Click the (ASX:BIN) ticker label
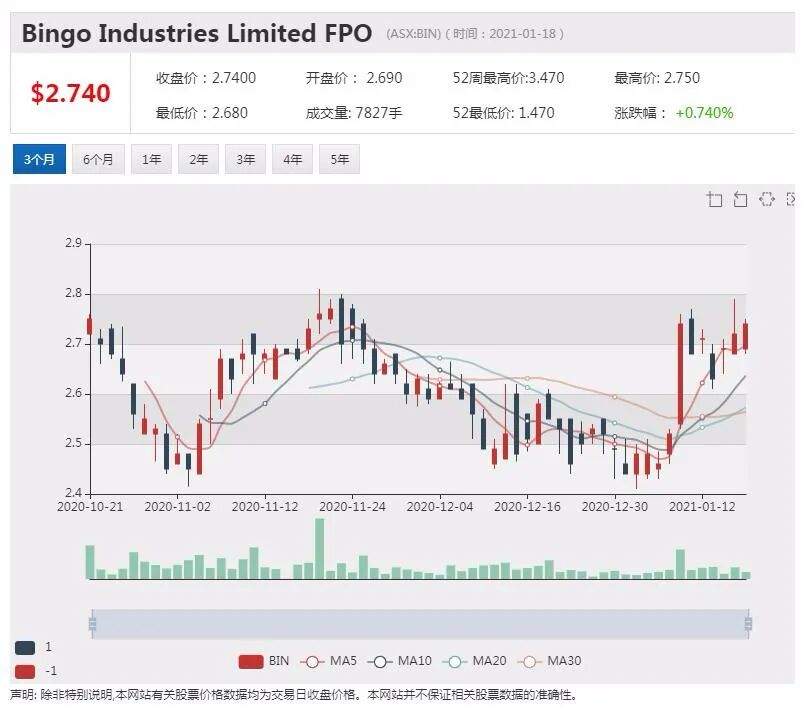Viewport: 805px width, 713px height. (413, 34)
